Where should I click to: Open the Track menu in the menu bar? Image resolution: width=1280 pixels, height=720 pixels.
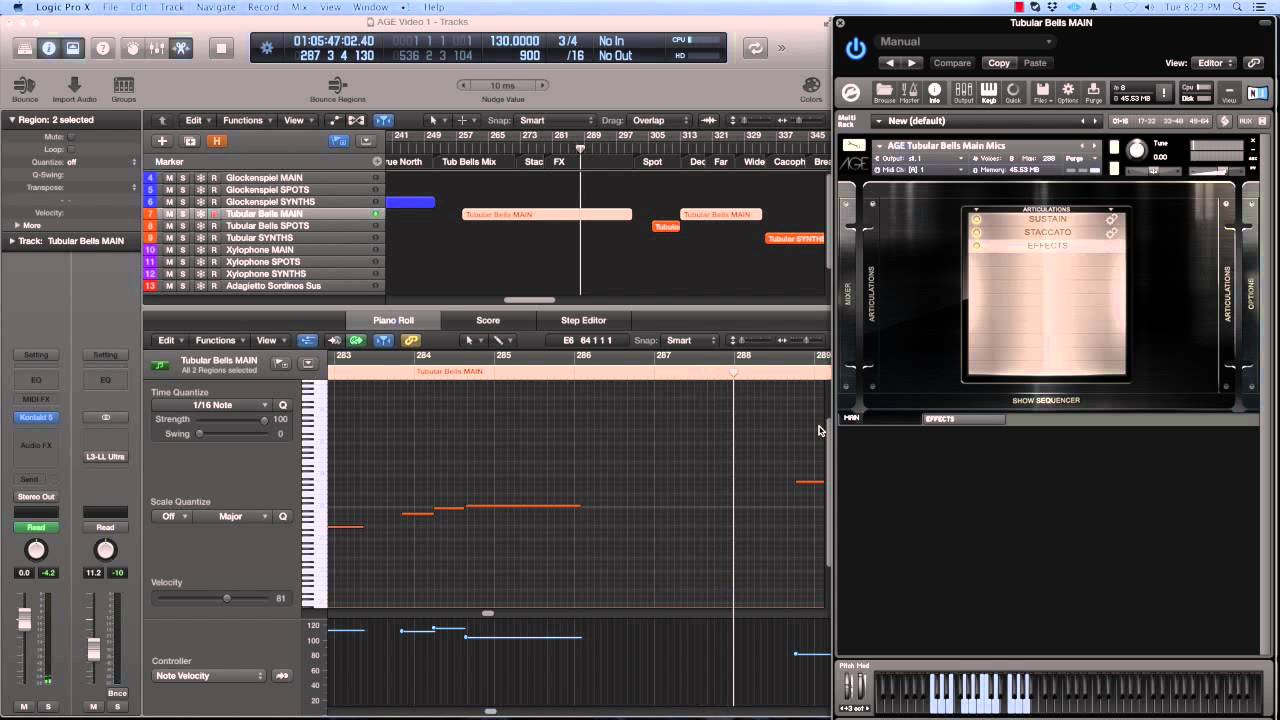pos(172,7)
